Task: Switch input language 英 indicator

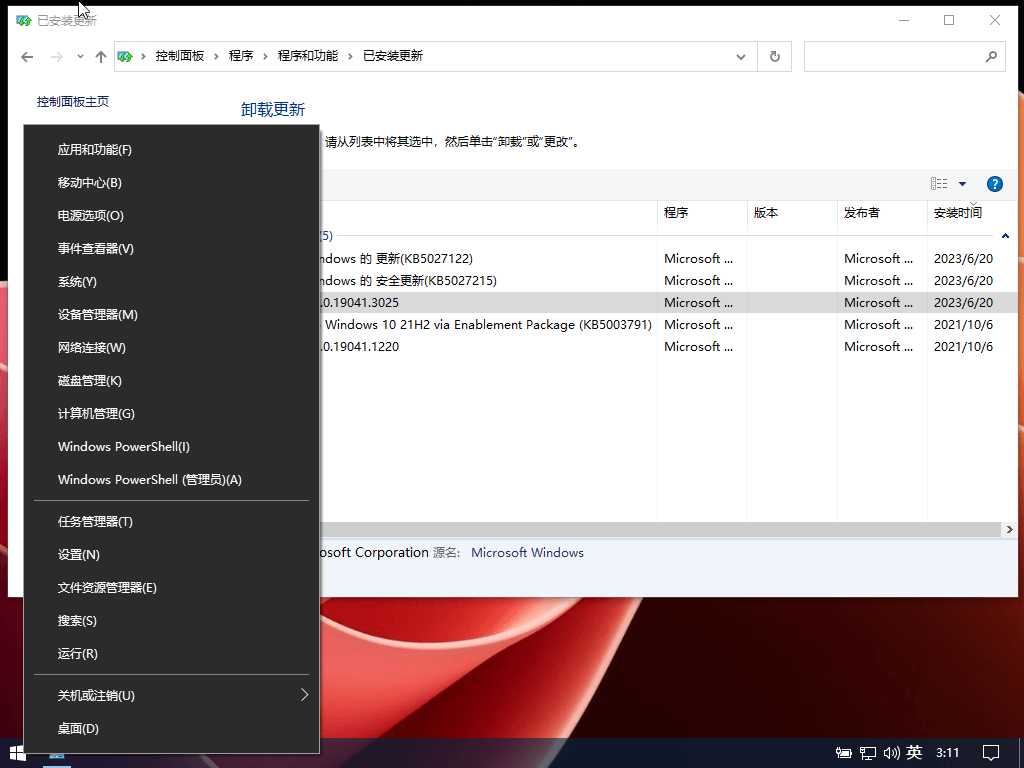Action: pyautogui.click(x=914, y=752)
